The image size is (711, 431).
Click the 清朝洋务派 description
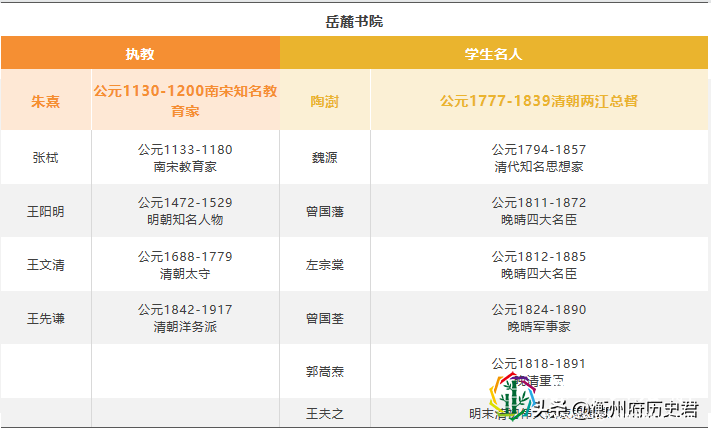point(185,326)
